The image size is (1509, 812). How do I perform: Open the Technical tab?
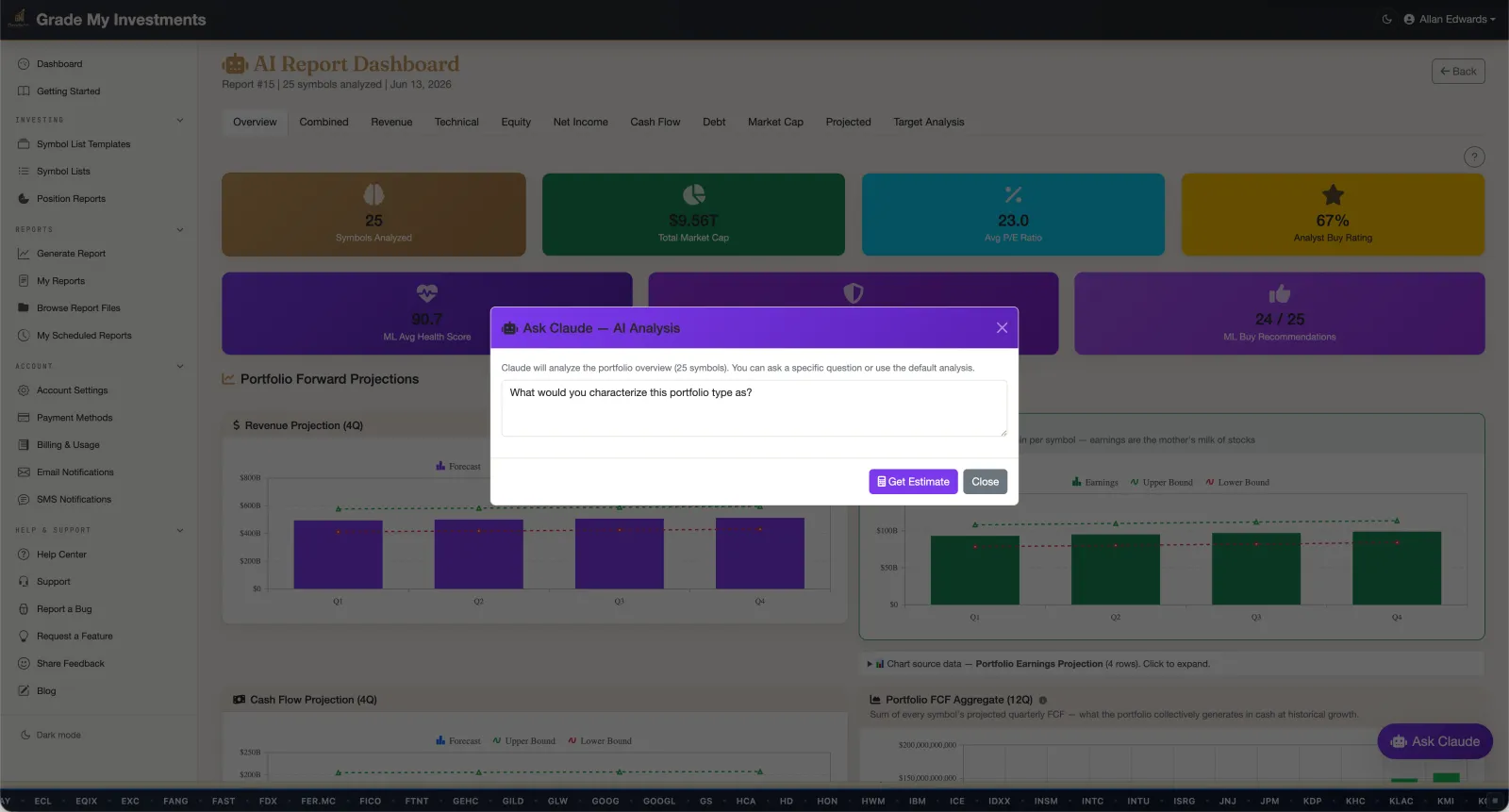pos(456,123)
